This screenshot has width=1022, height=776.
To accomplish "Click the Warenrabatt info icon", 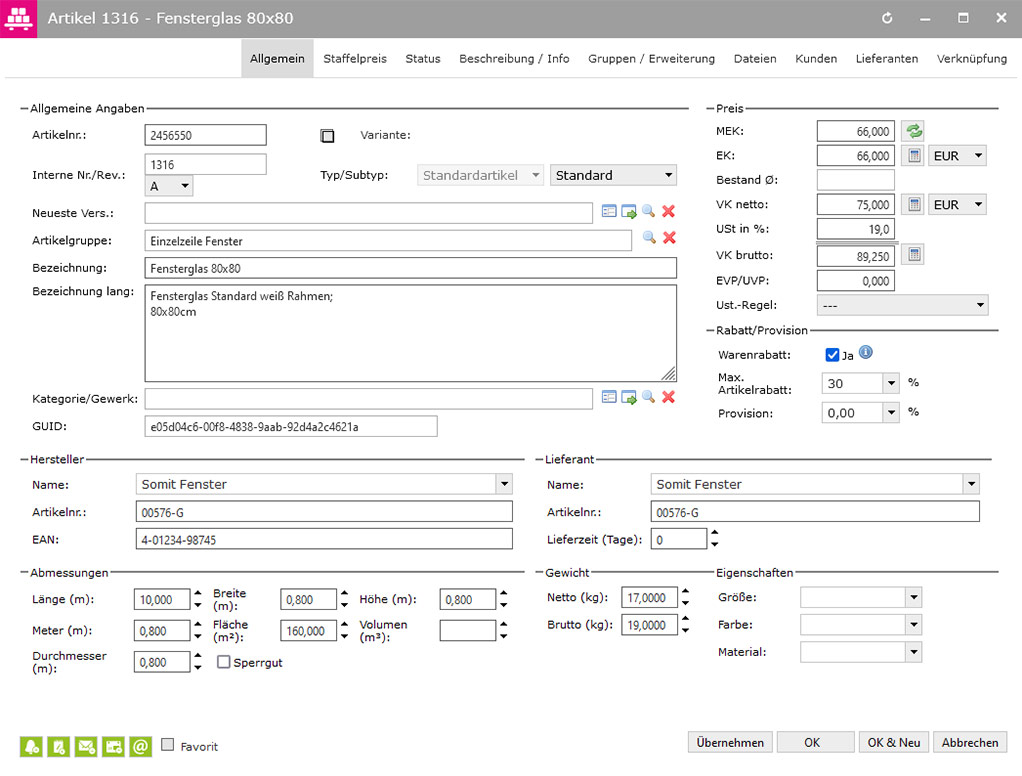I will click(x=866, y=352).
